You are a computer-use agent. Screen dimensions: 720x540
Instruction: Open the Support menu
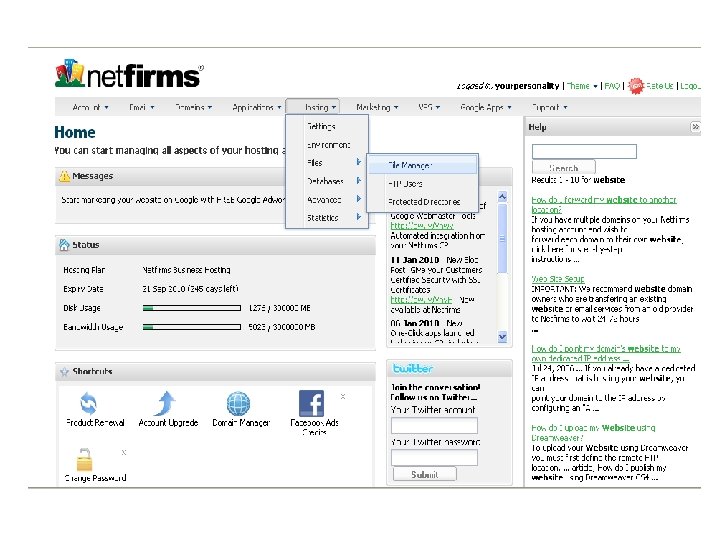tap(550, 107)
